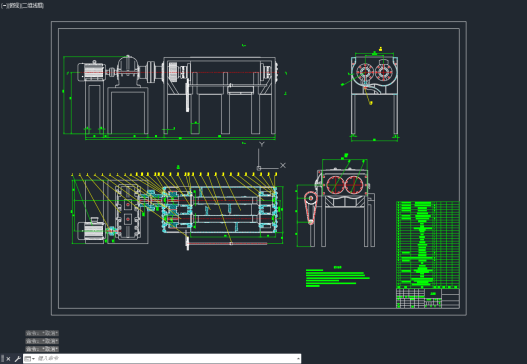
Task: Expand command history arrow at command line end
Action: pyautogui.click(x=298, y=359)
